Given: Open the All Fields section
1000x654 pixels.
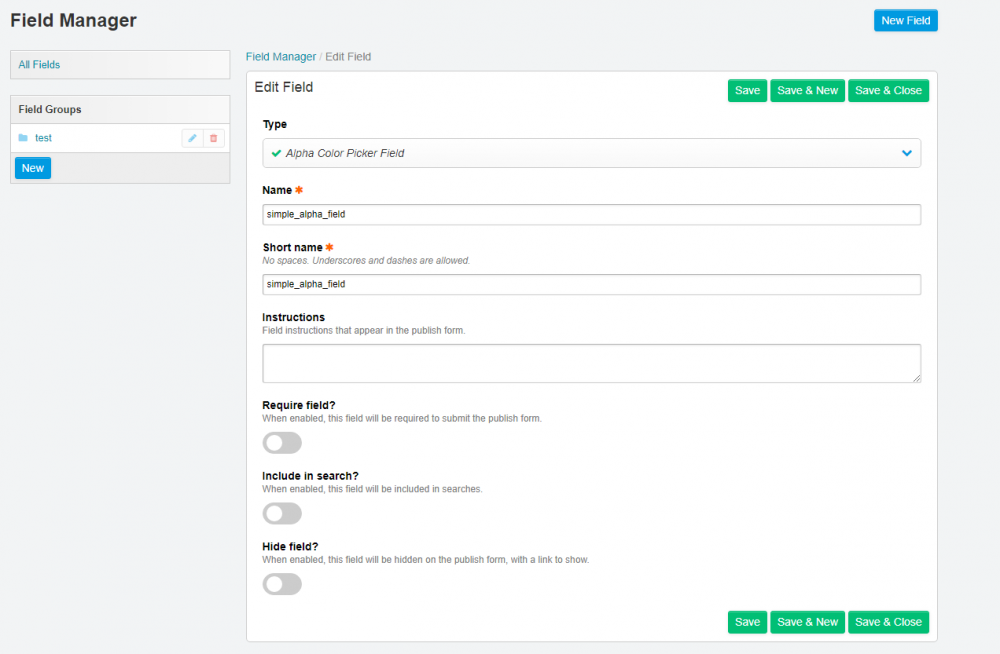Looking at the screenshot, I should coord(40,65).
